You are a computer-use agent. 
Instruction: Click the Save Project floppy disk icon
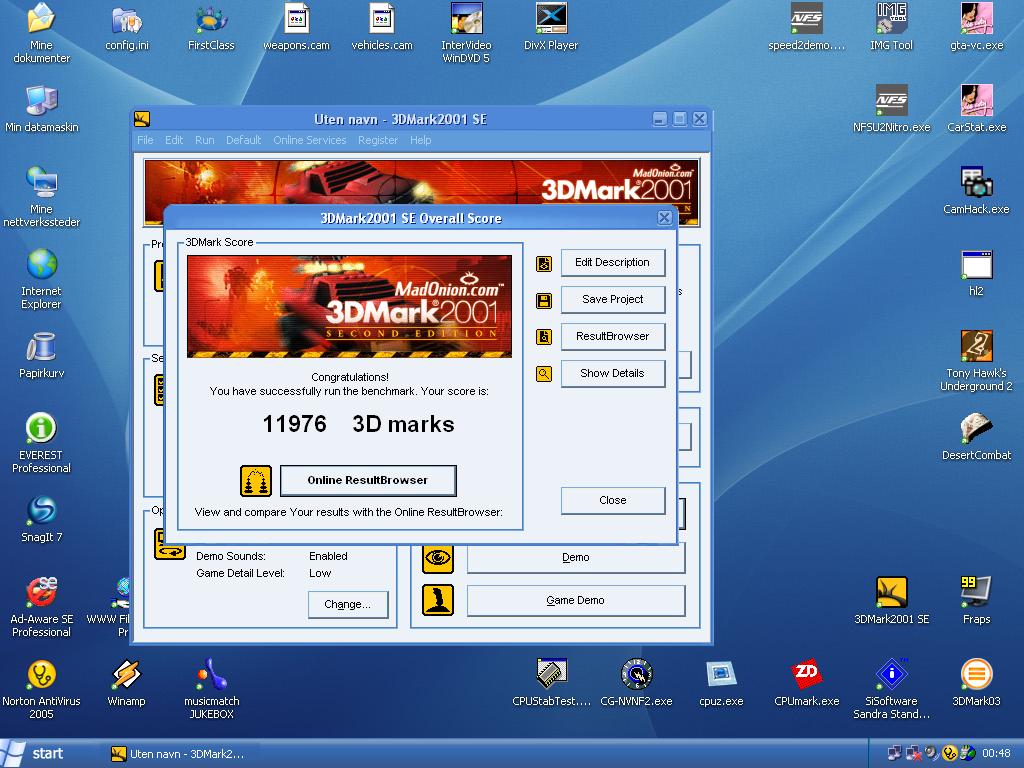click(x=544, y=300)
